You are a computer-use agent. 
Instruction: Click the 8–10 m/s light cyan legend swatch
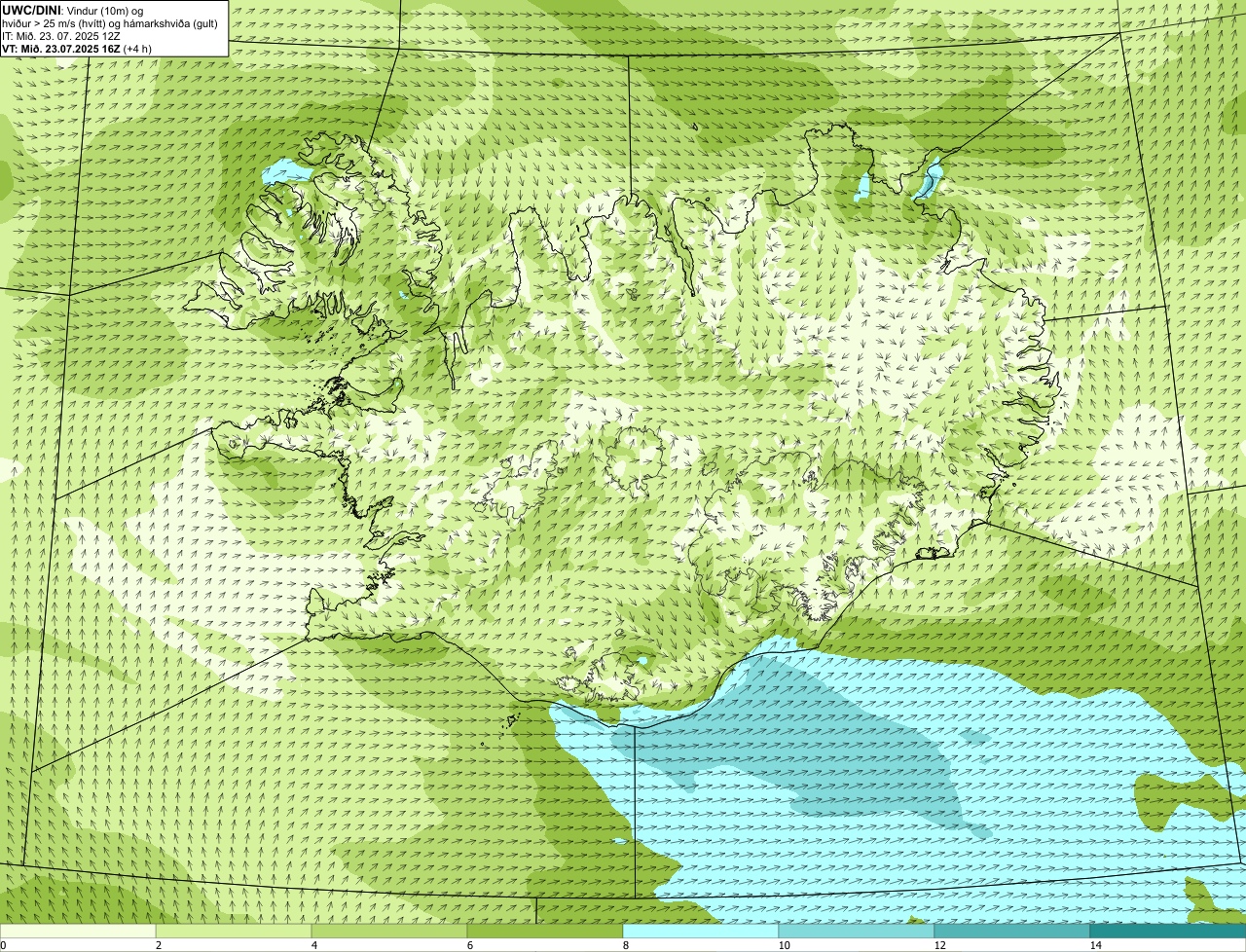point(701,932)
